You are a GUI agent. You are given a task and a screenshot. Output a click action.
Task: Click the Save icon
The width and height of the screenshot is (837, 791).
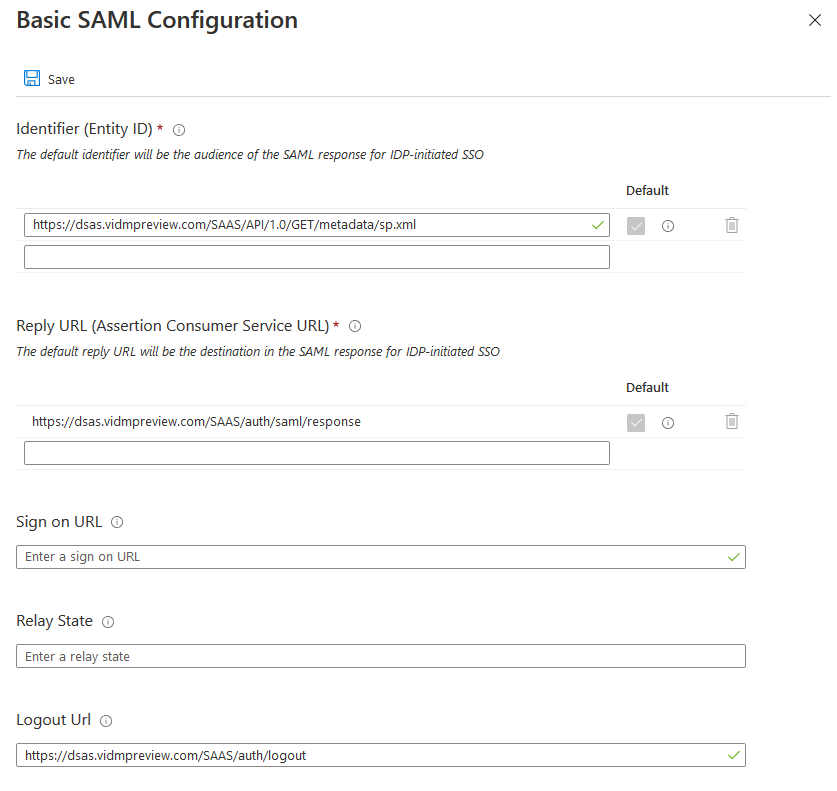pyautogui.click(x=31, y=77)
